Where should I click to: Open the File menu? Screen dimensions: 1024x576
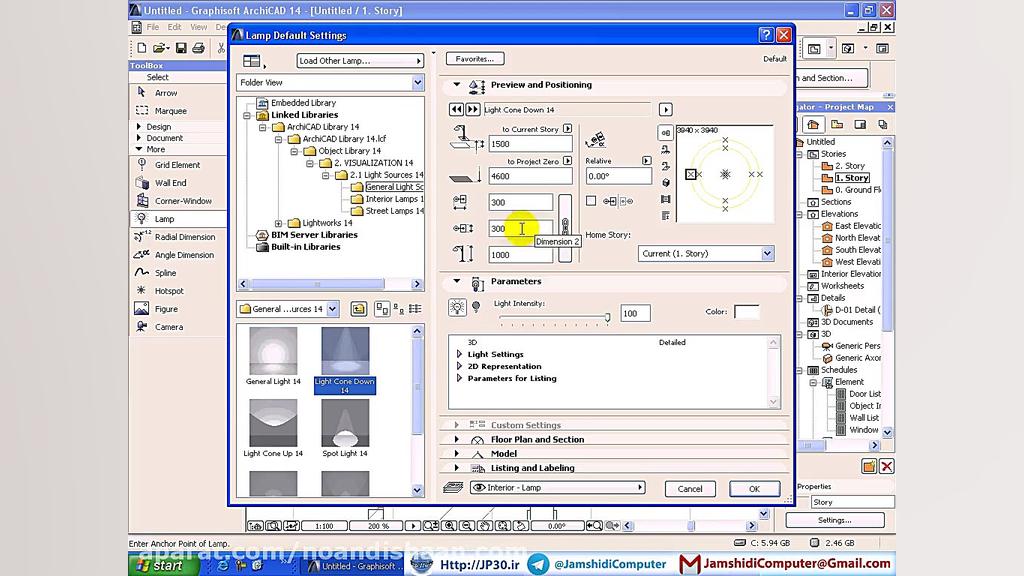click(153, 27)
